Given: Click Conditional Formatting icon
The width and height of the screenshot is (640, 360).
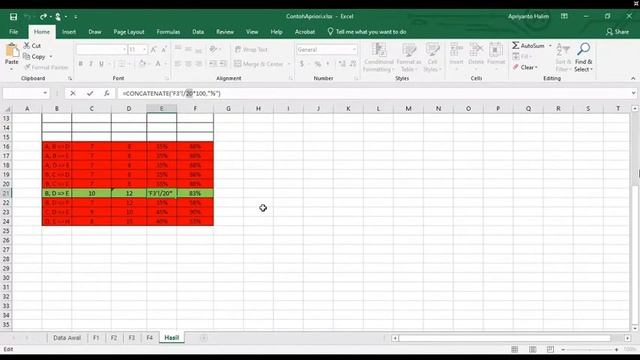Looking at the screenshot, I should tap(379, 50).
